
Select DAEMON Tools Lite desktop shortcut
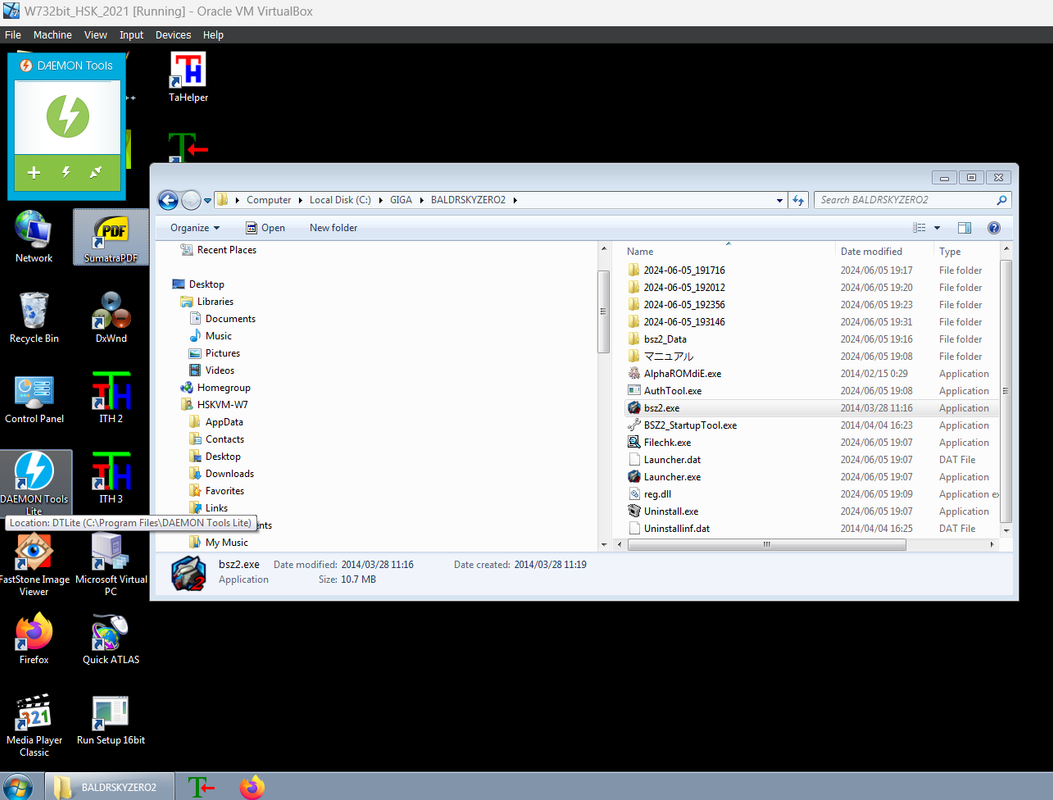click(x=34, y=482)
